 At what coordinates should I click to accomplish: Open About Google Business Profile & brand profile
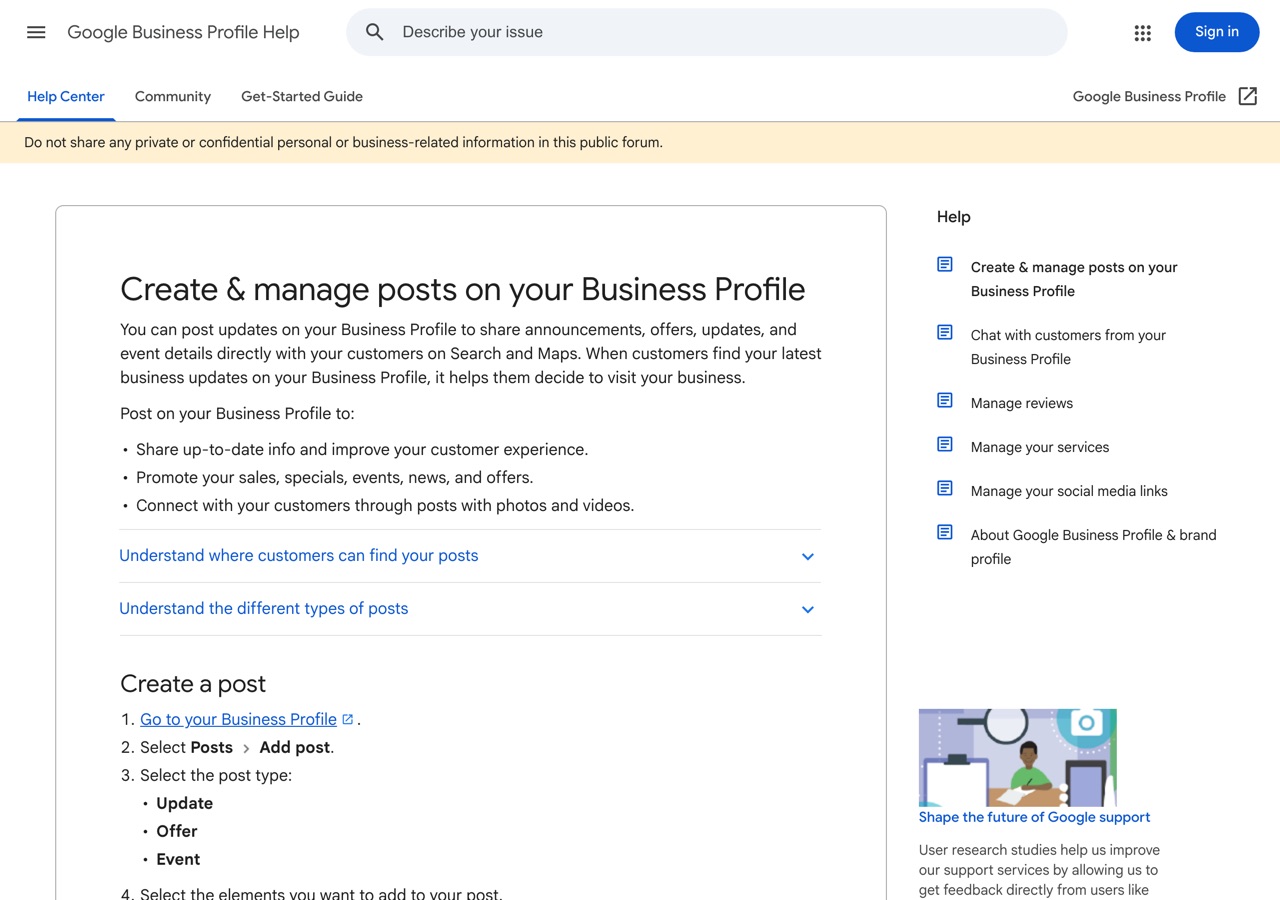click(x=1093, y=547)
